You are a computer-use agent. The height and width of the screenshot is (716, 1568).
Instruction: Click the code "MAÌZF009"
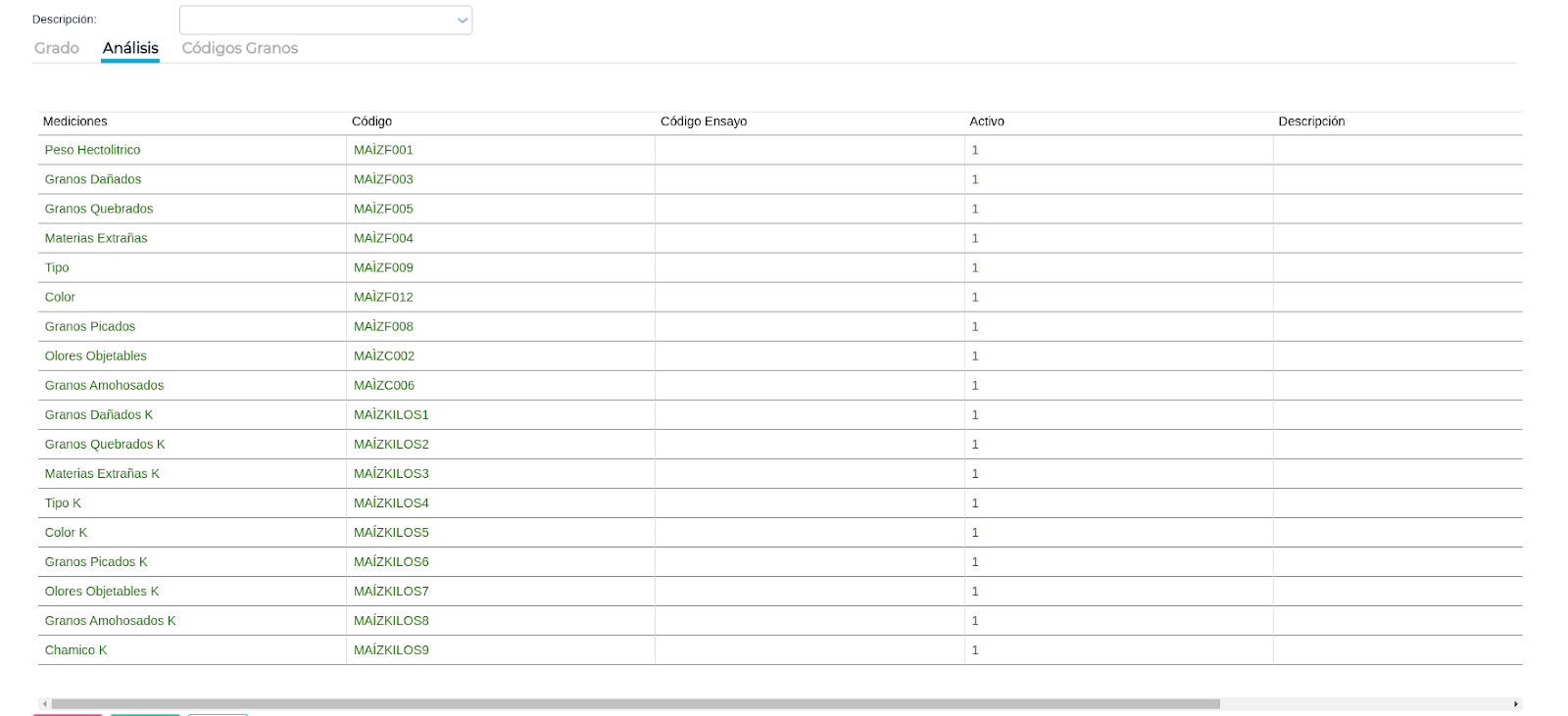(x=383, y=267)
